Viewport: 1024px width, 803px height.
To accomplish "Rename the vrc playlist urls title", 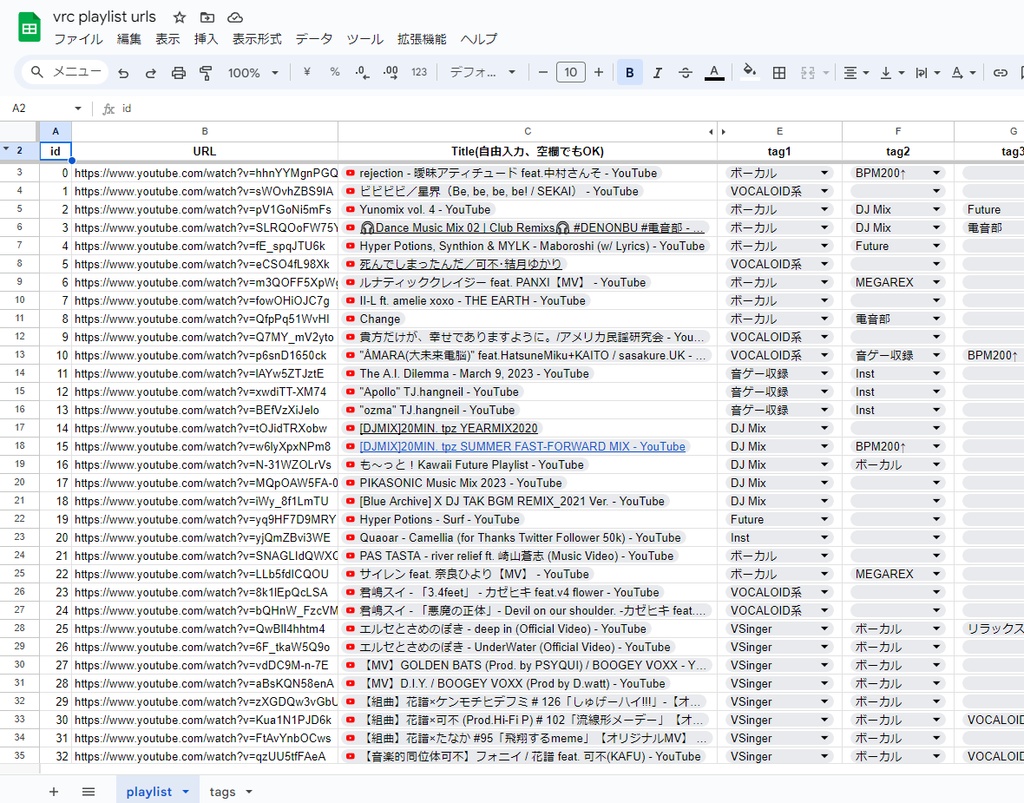I will 104,17.
